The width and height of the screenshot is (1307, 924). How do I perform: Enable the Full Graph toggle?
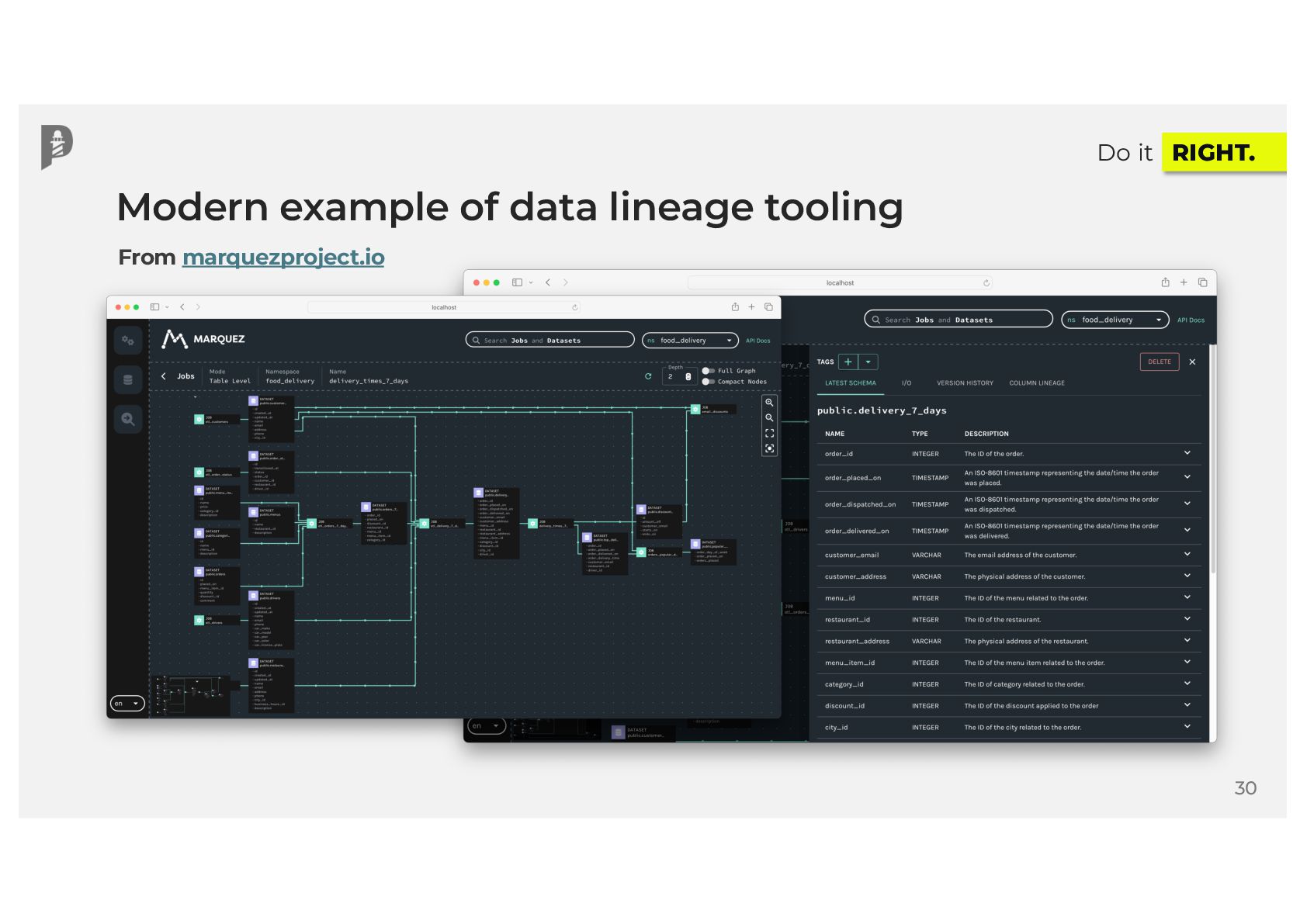(708, 371)
